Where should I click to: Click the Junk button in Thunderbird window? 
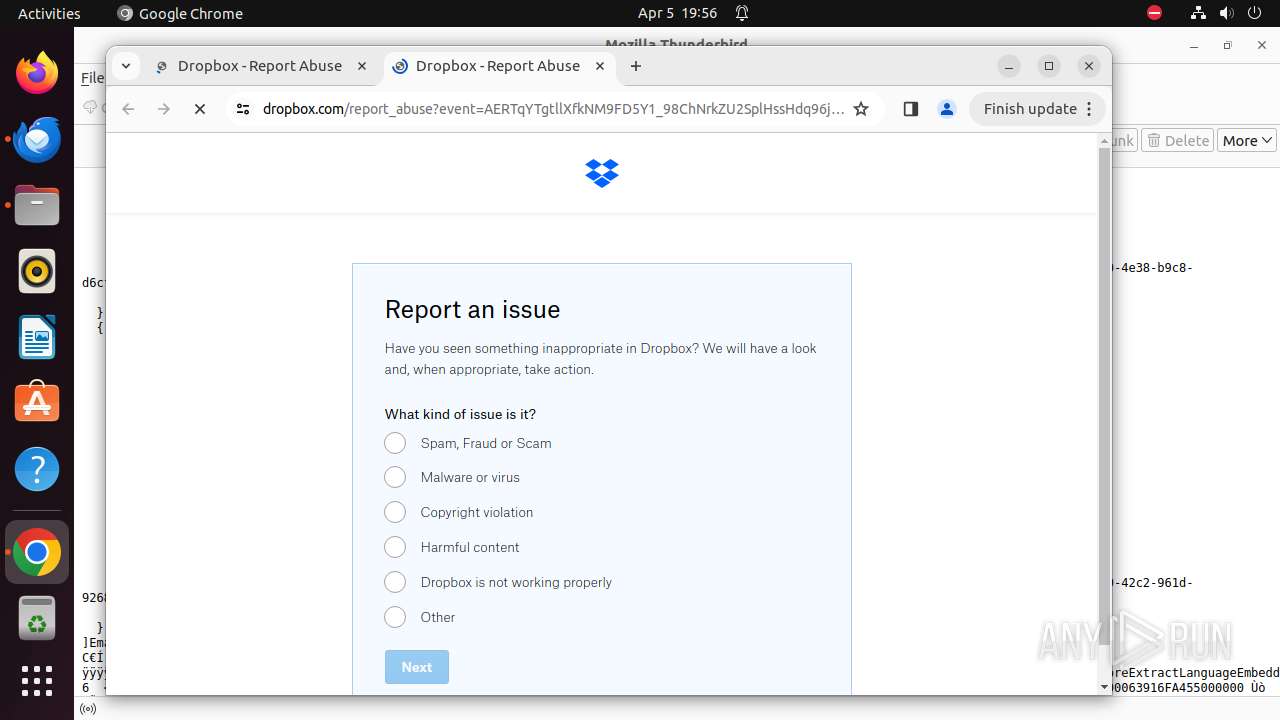1123,141
